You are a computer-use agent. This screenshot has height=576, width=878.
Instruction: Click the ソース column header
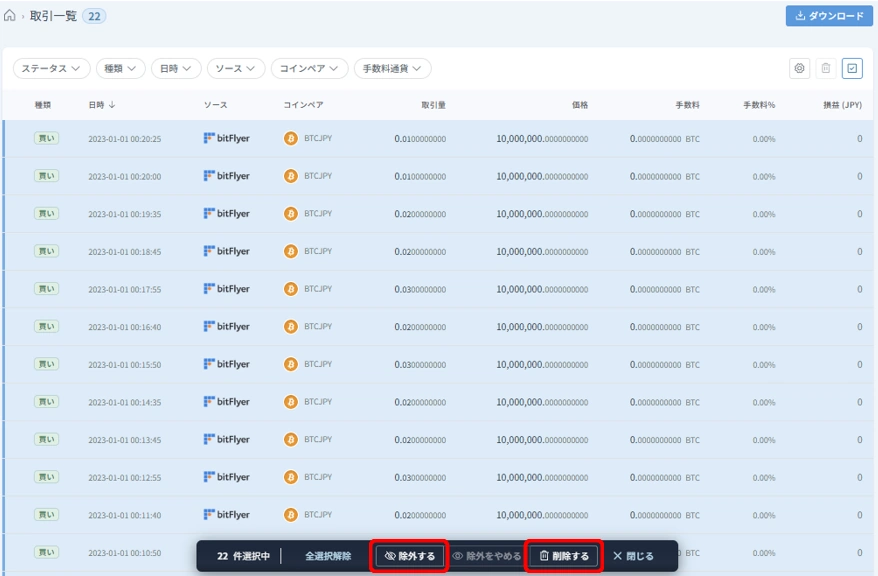click(x=216, y=105)
